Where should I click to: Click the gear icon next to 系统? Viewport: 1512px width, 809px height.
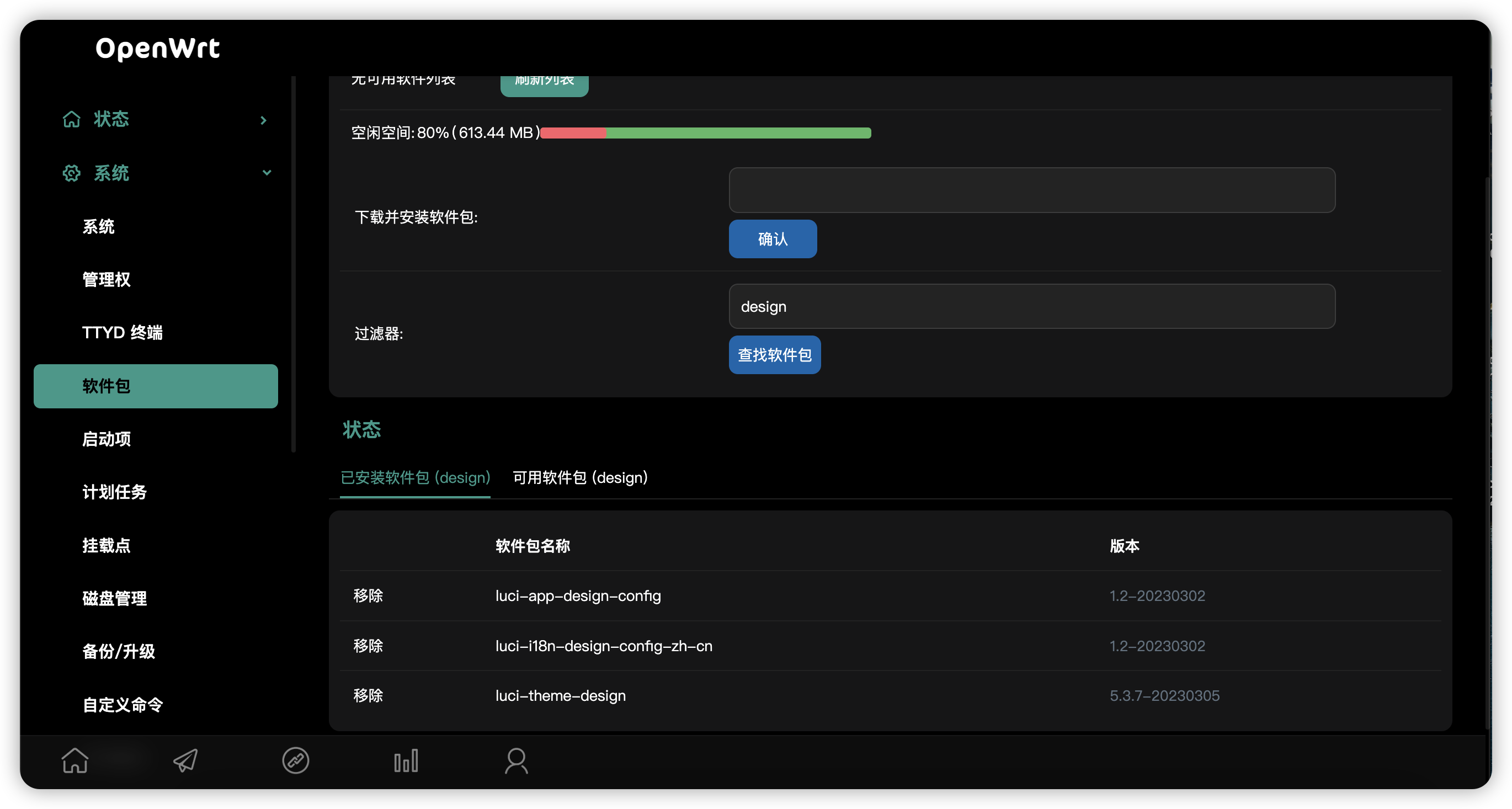tap(71, 173)
